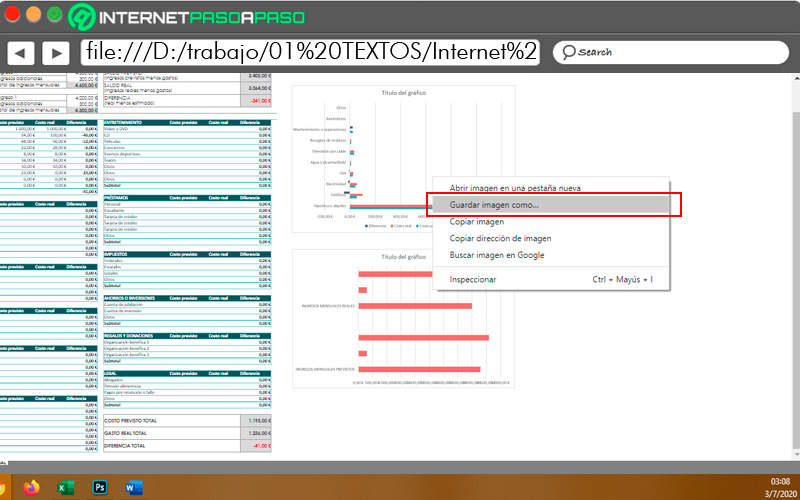Open Photoshop from the taskbar
The width and height of the screenshot is (800, 500).
100,487
